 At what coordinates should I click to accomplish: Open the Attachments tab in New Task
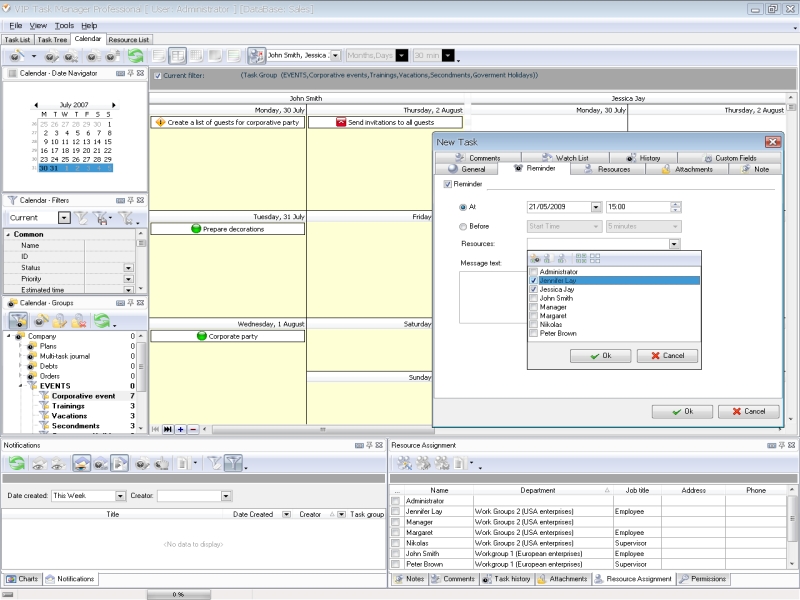[687, 169]
